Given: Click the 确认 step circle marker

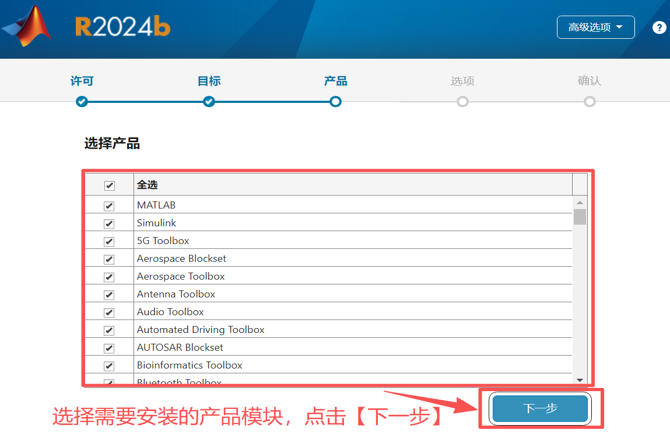Looking at the screenshot, I should [x=590, y=102].
